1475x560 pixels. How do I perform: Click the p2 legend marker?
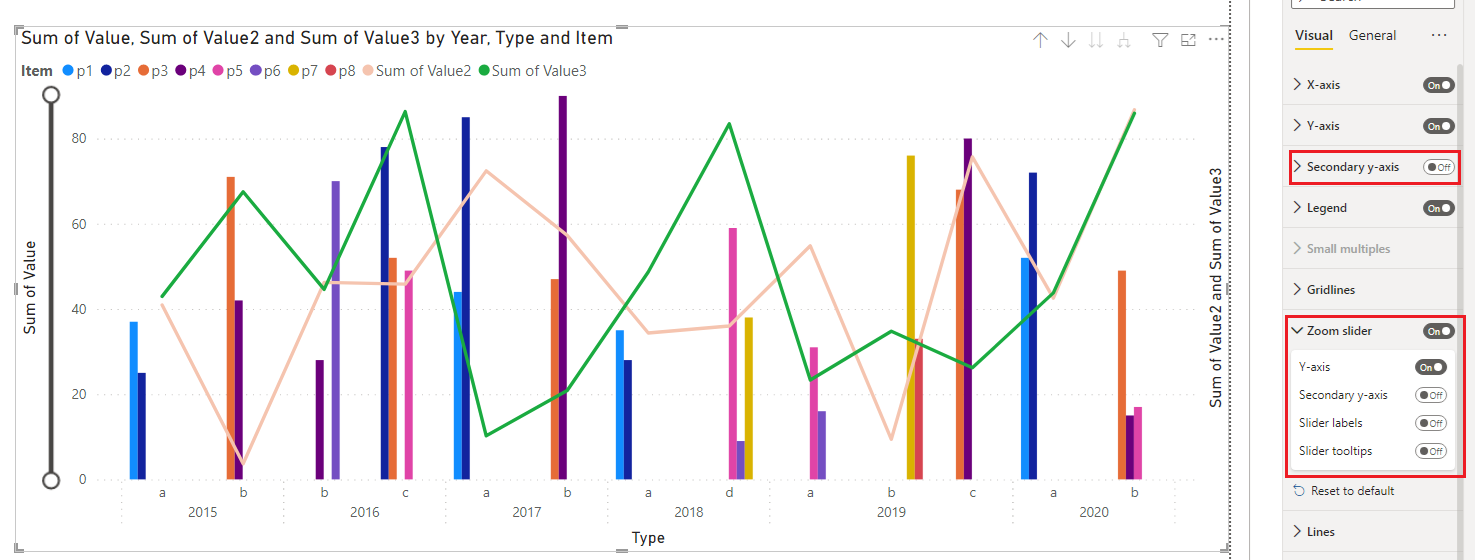[105, 71]
